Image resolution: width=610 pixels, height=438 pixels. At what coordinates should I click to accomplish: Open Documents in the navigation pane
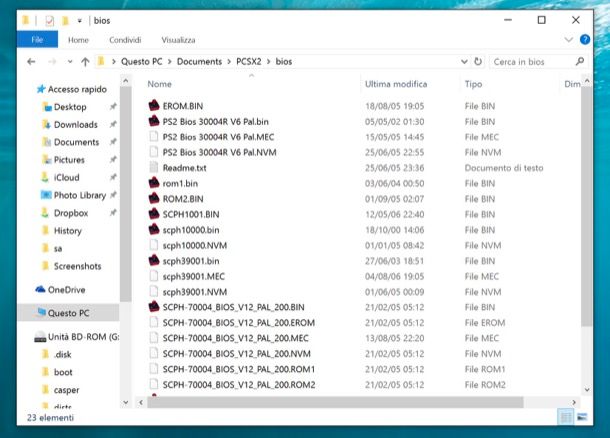(x=76, y=142)
